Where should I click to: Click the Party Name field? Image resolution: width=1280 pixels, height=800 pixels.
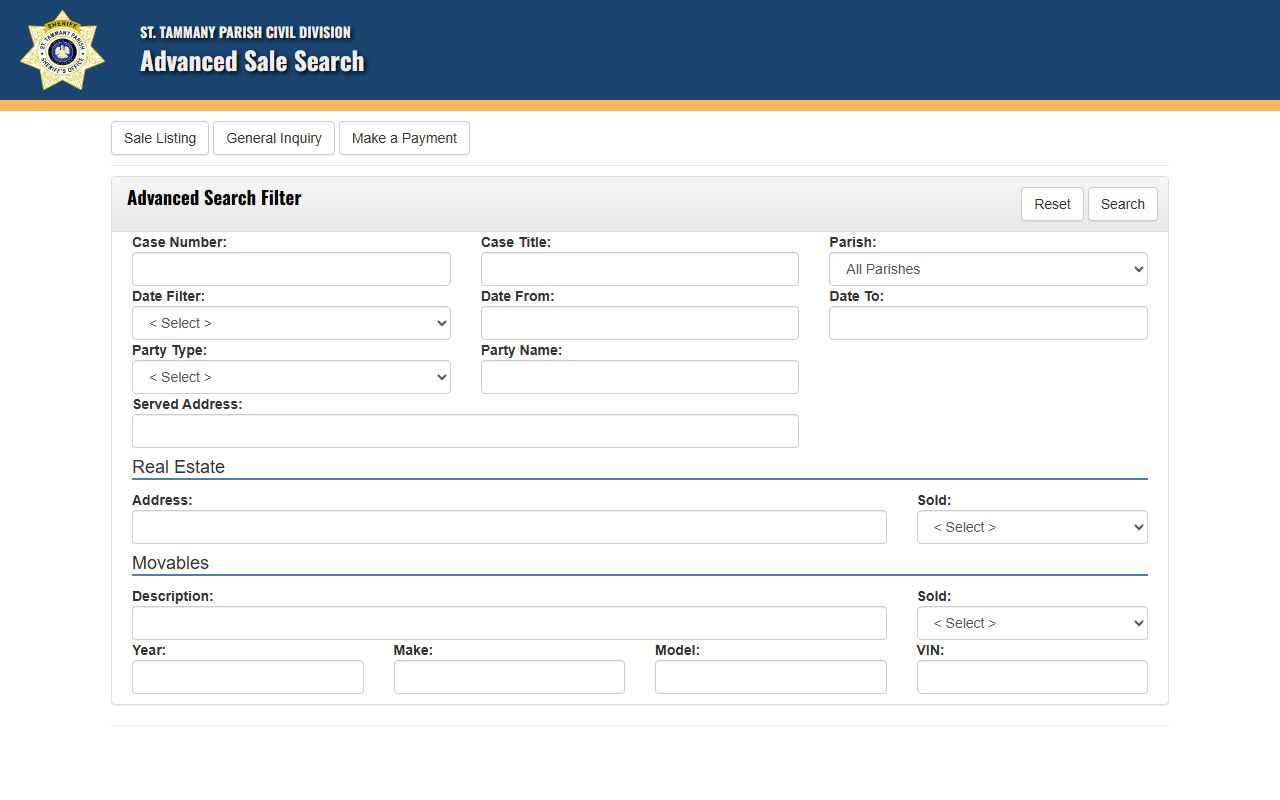640,377
